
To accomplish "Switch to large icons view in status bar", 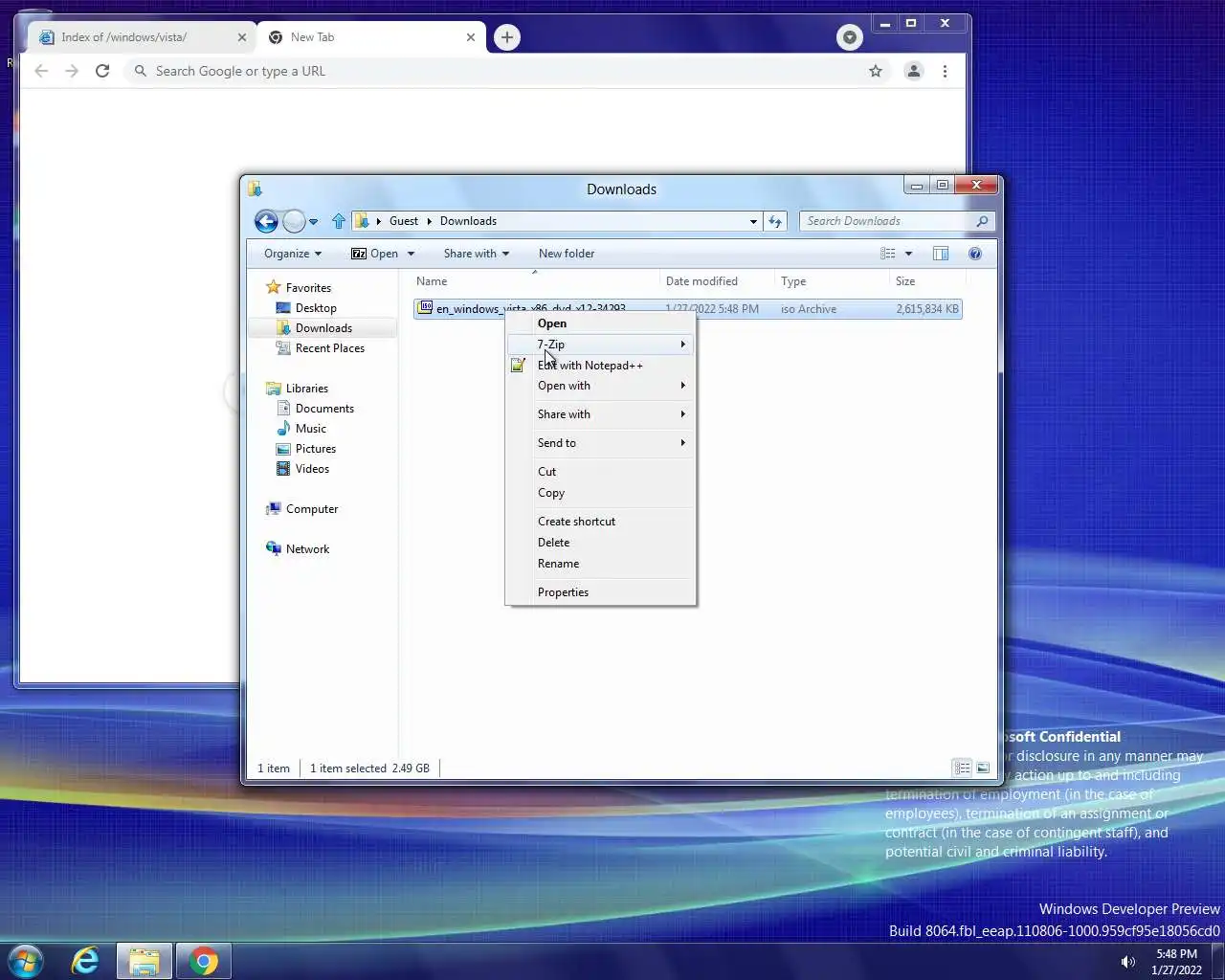I will pyautogui.click(x=982, y=768).
